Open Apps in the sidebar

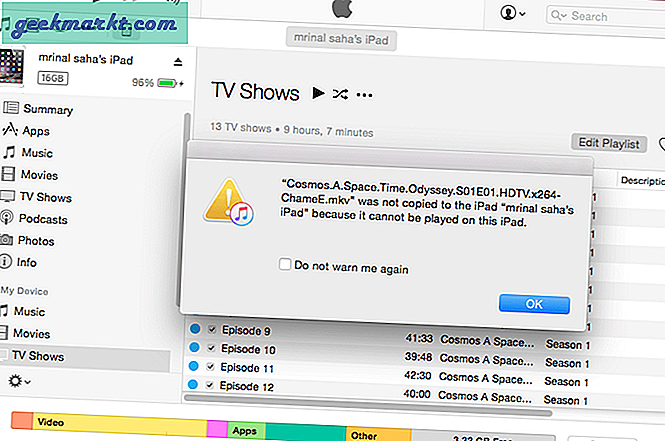point(36,131)
